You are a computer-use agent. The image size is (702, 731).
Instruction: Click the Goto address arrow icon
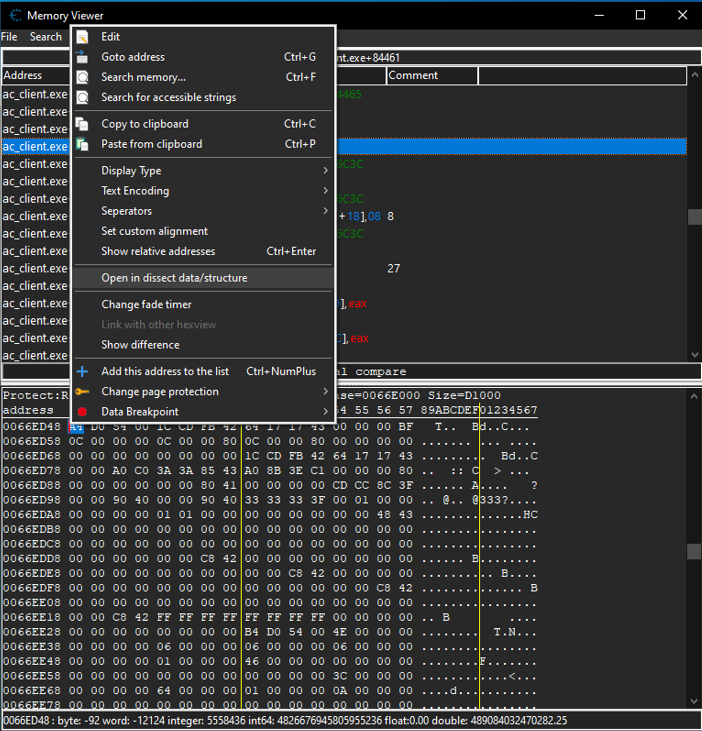tap(83, 57)
